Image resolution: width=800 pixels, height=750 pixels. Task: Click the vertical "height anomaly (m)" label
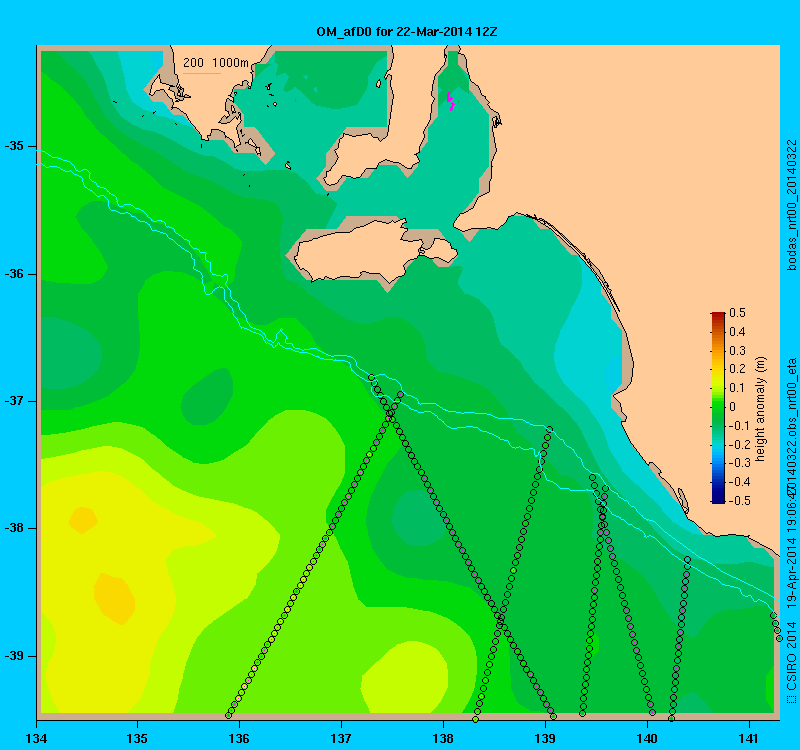pos(761,409)
